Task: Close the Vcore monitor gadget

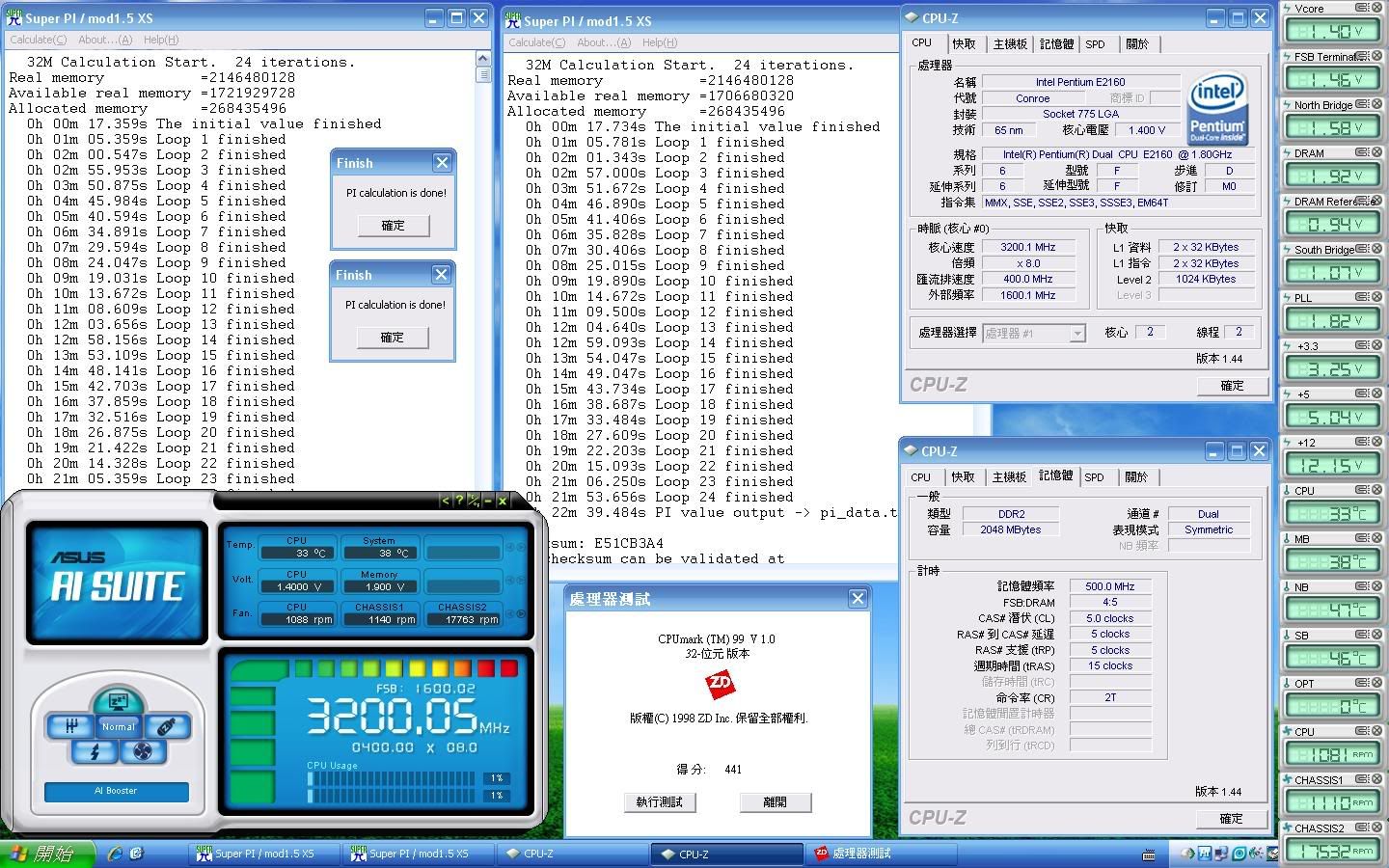Action: tap(1376, 8)
